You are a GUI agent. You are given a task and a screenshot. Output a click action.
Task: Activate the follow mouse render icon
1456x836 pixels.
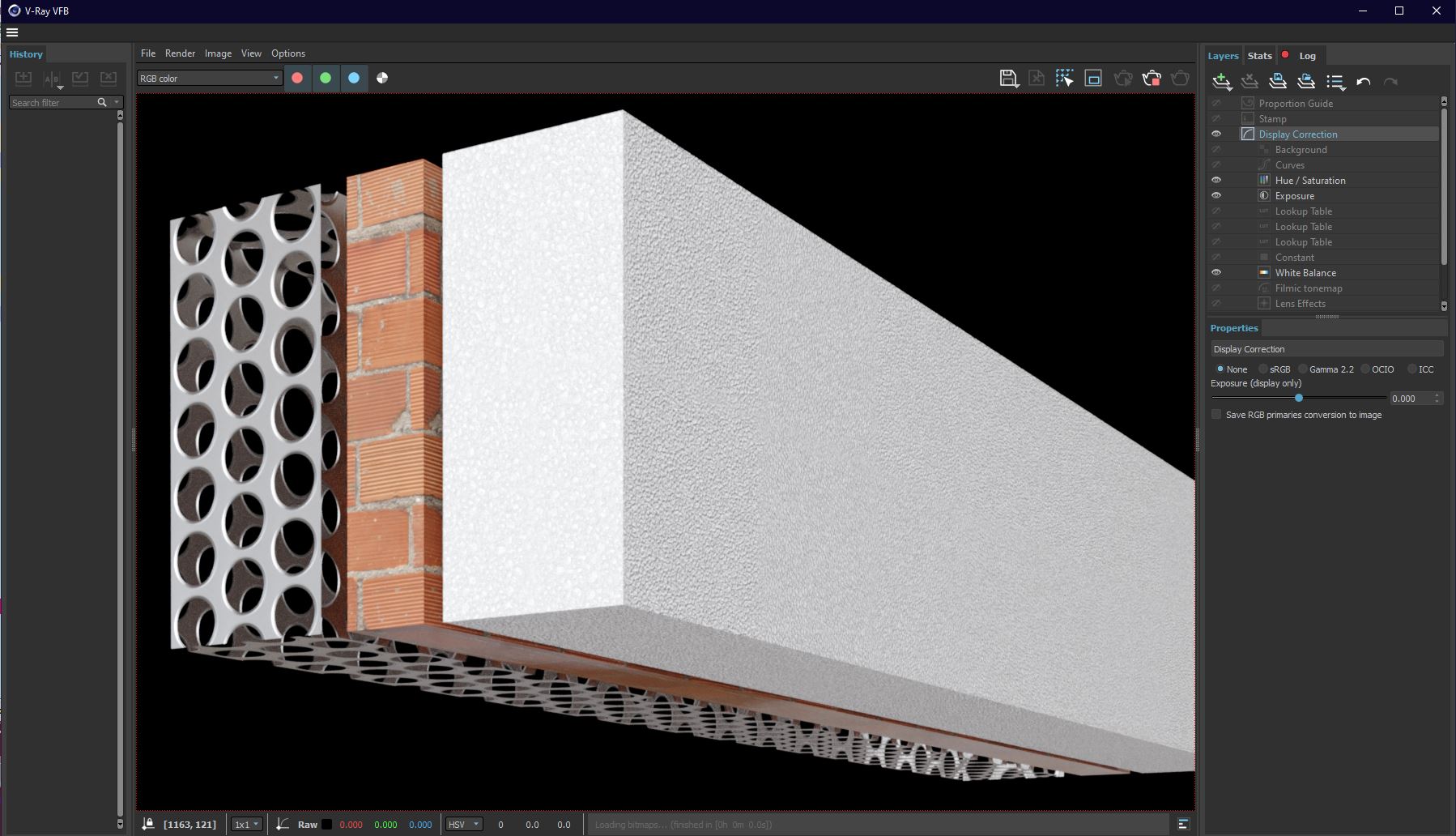pos(1065,79)
